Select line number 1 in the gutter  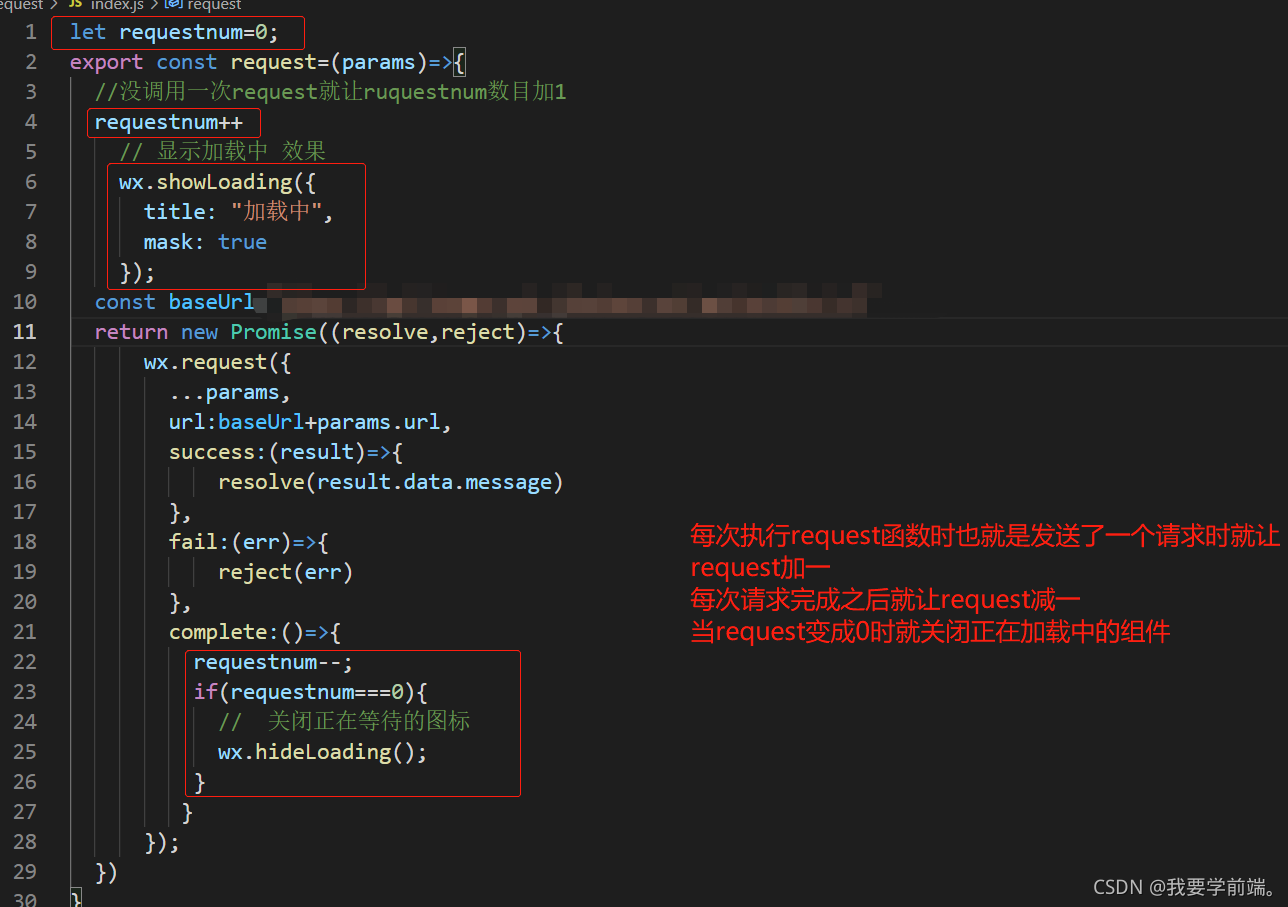point(31,32)
